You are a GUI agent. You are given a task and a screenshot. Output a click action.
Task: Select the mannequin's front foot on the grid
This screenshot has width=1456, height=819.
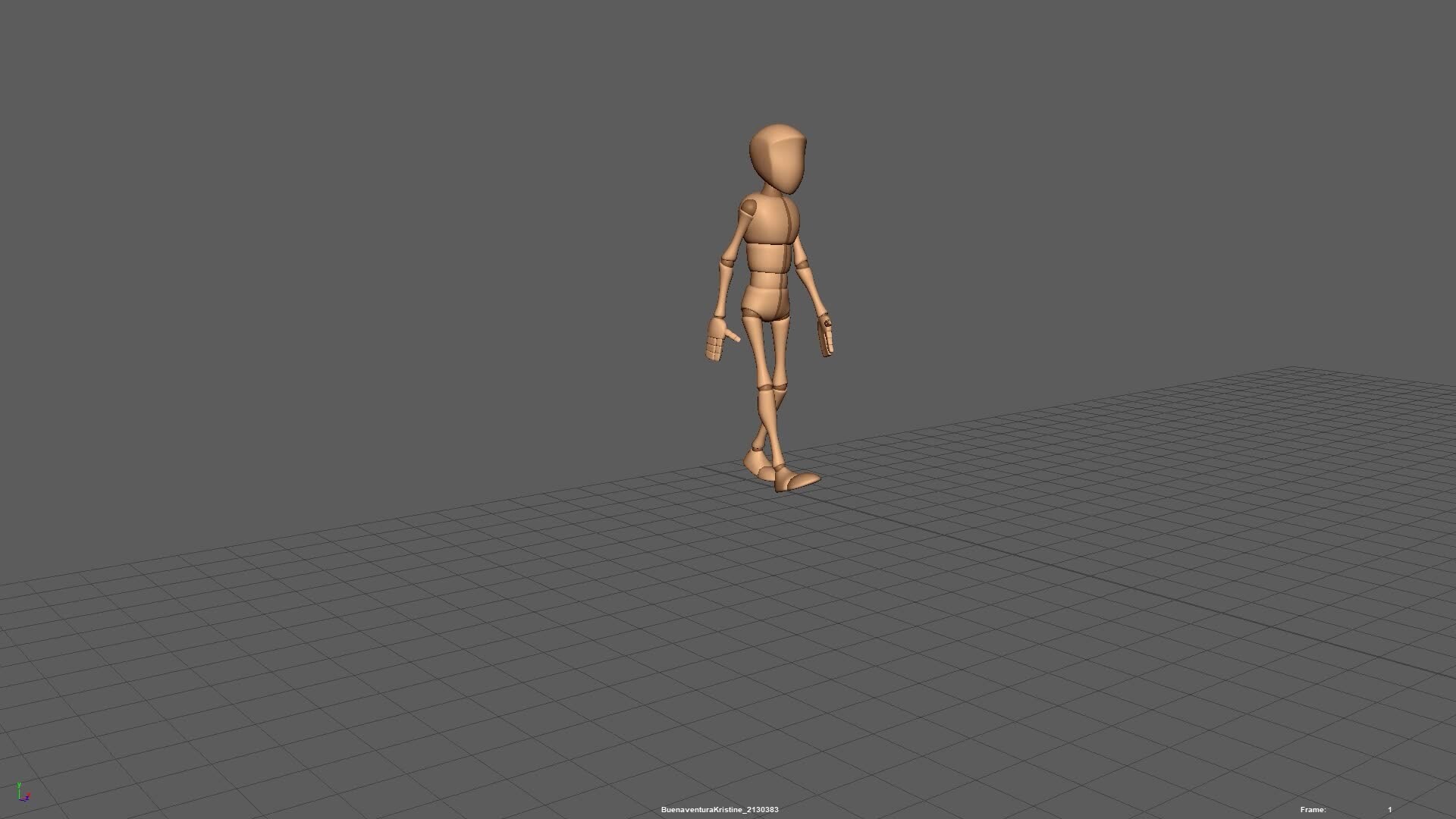[x=798, y=482]
